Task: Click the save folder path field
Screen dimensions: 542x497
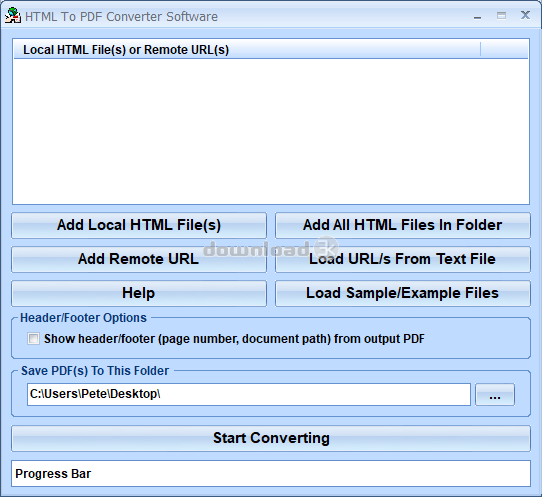Action: click(x=249, y=394)
